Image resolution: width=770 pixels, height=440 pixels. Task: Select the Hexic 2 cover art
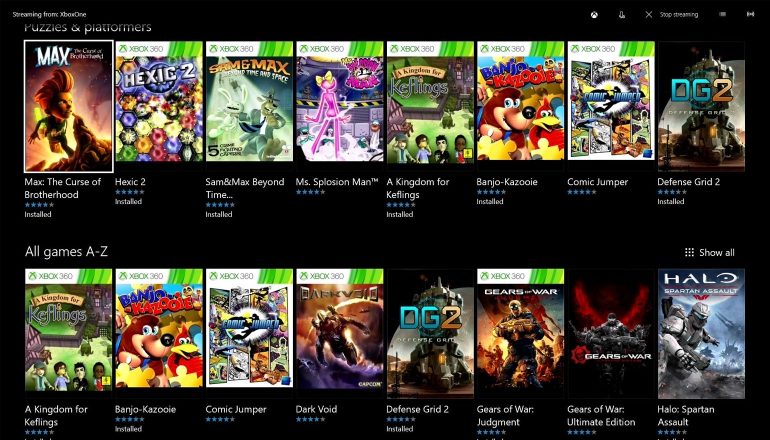[158, 106]
